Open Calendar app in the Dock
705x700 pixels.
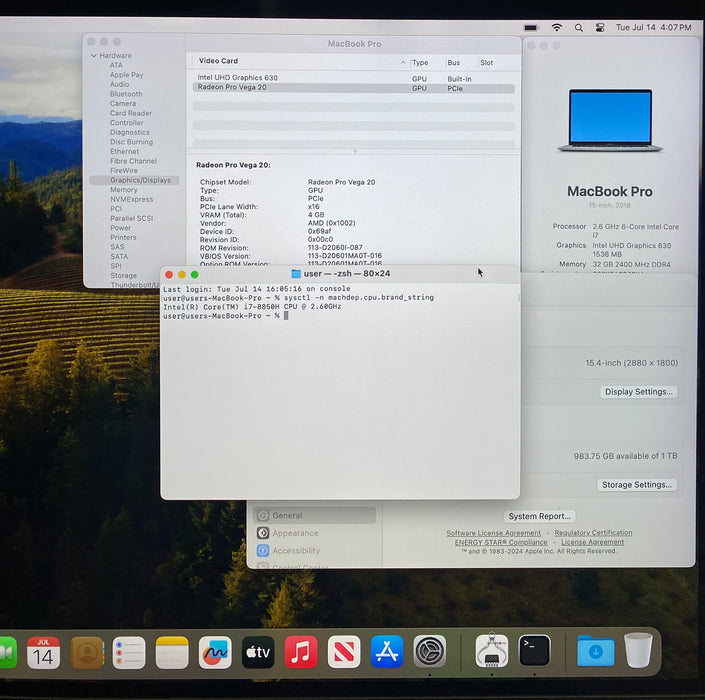(x=43, y=652)
